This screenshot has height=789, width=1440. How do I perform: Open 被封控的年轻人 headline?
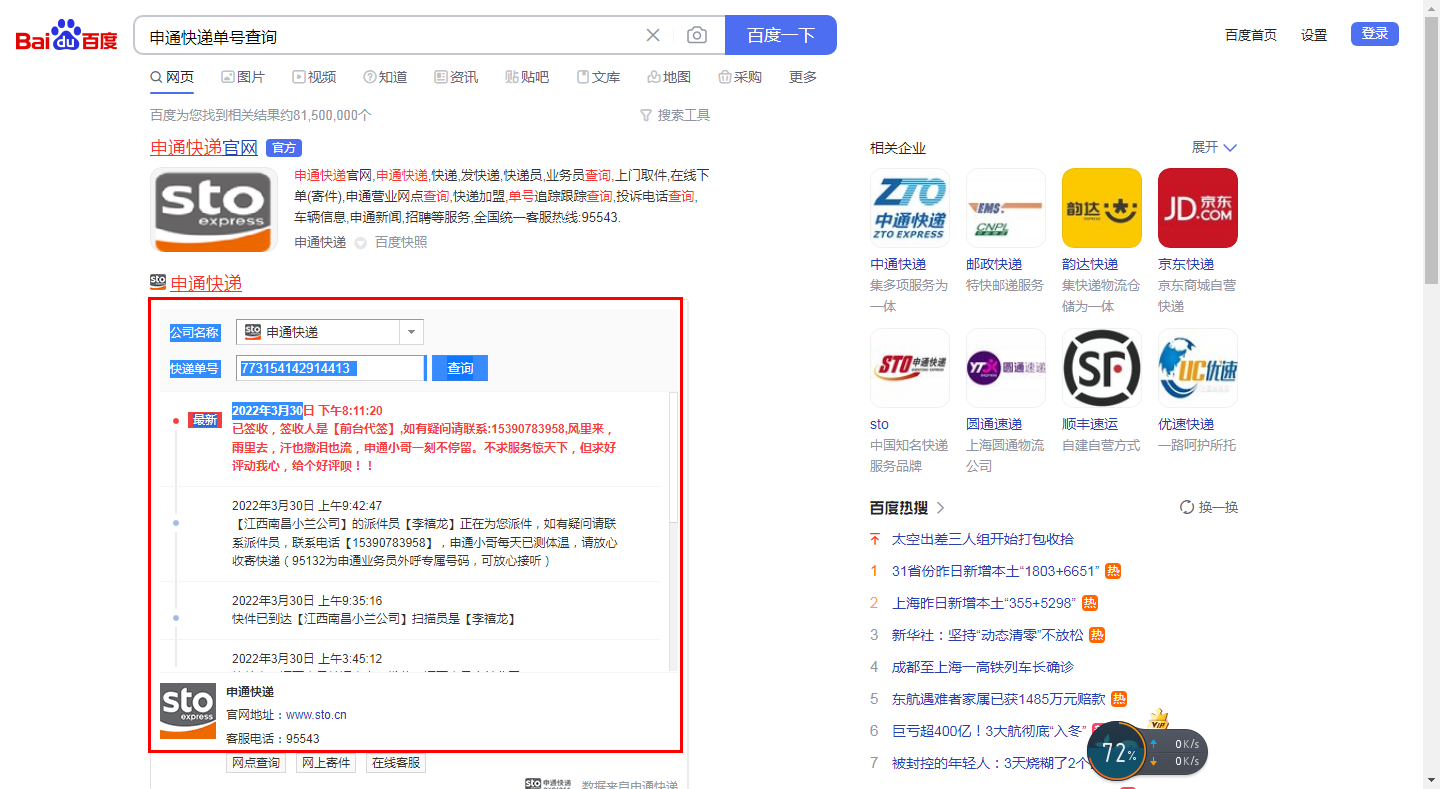[x=990, y=763]
